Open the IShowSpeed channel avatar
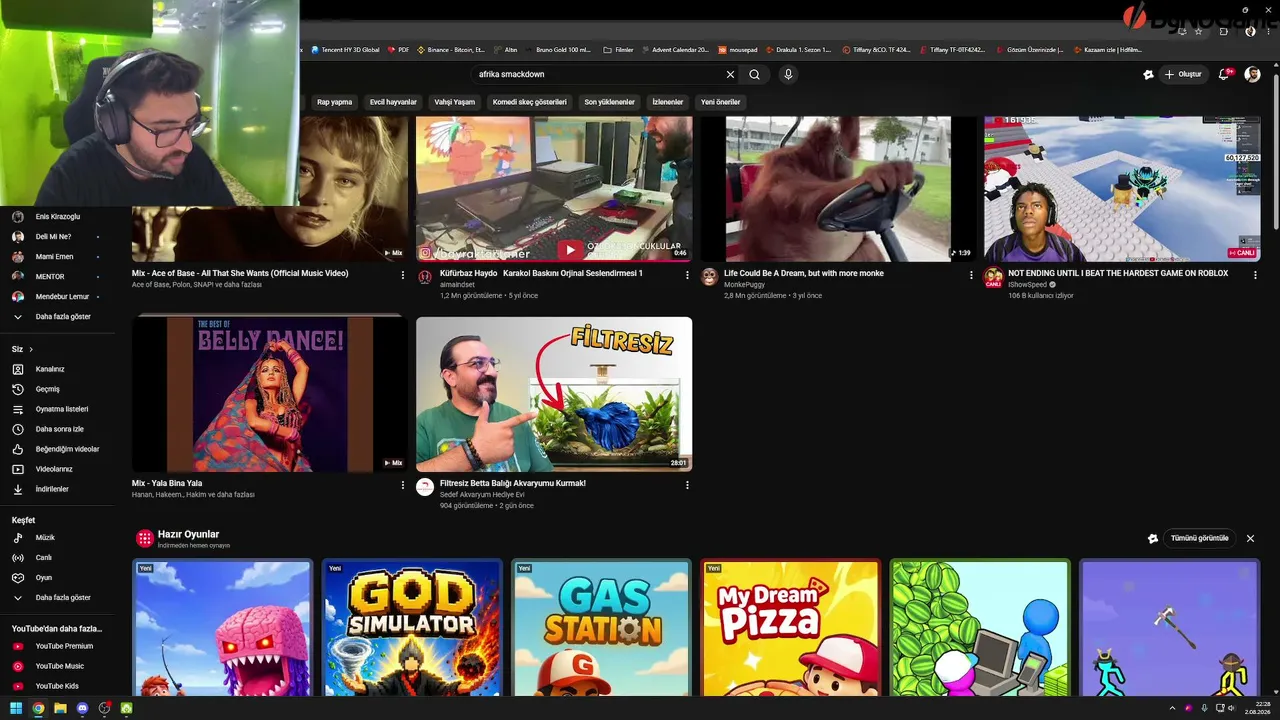1280x720 pixels. coord(993,276)
